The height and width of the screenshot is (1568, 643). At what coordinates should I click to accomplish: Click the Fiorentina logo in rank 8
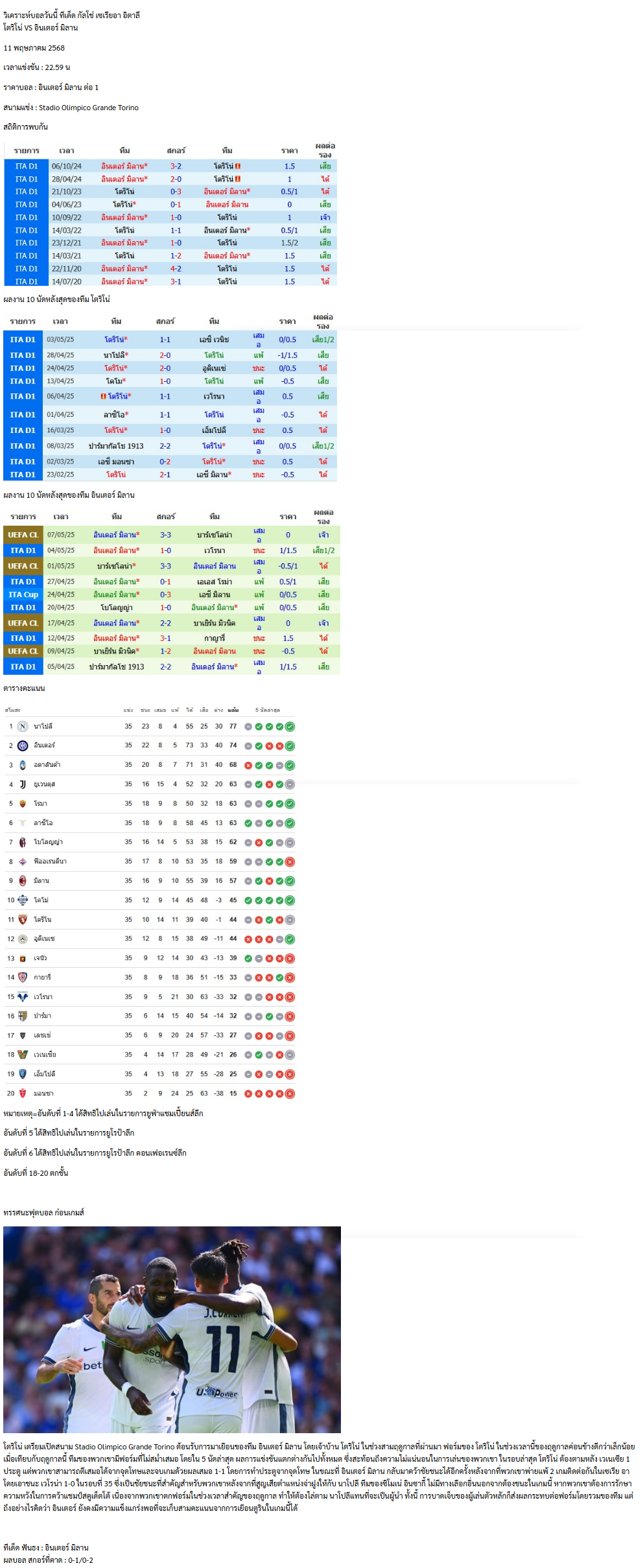[x=23, y=861]
